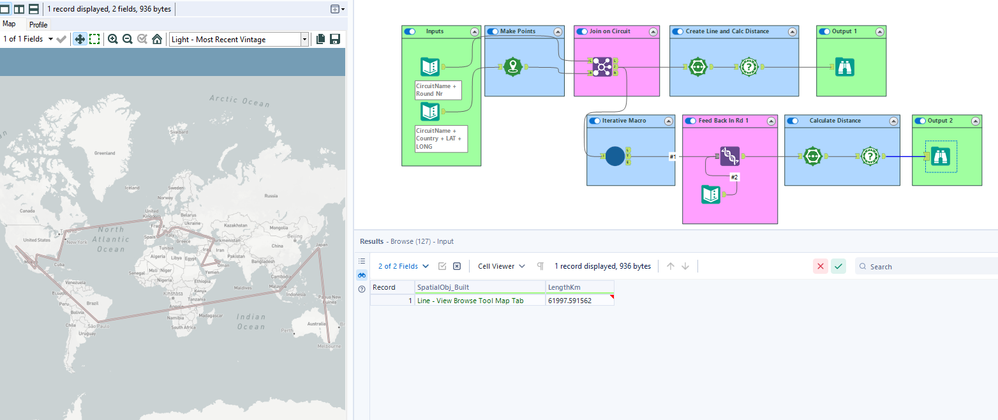This screenshot has width=998, height=420.
Task: Click the zoom to selected icon
Action: (142, 39)
